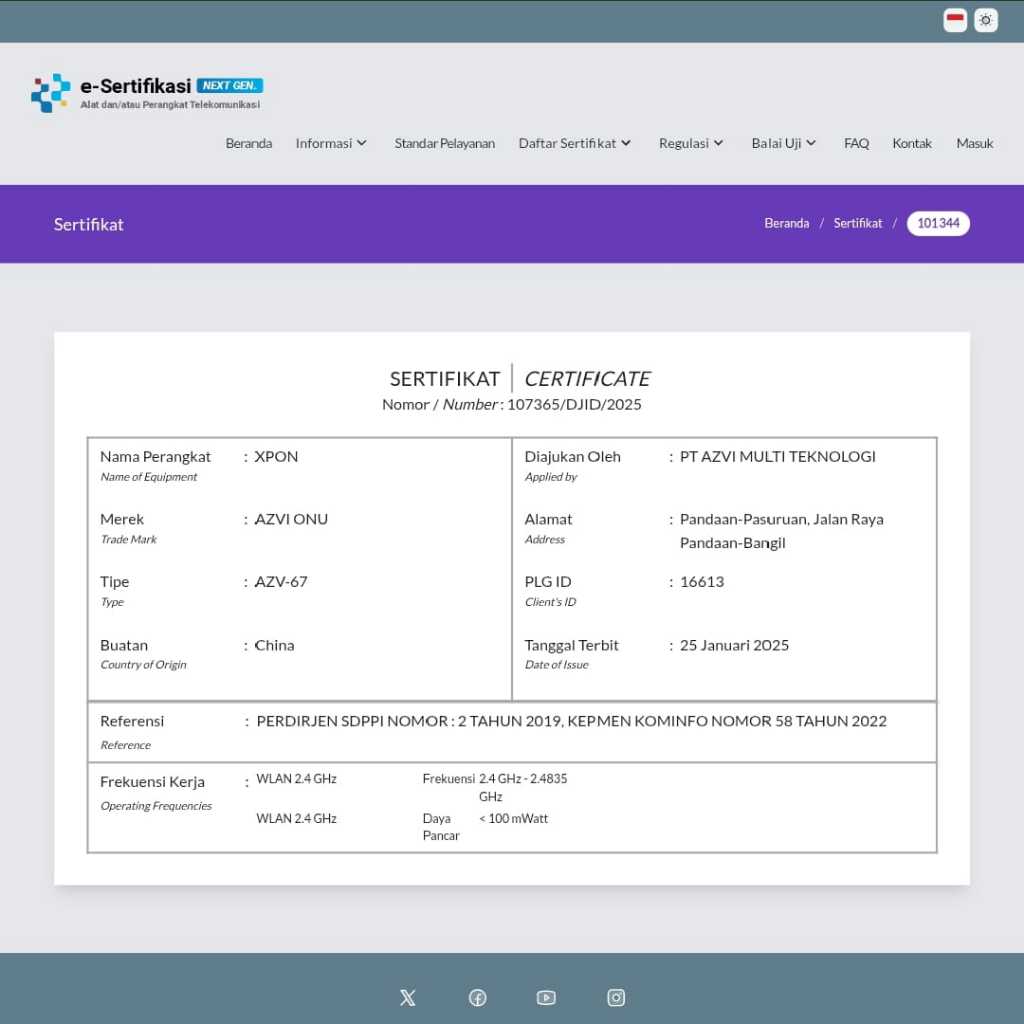
Task: Click the certificate number 107365/DJID/2025
Action: (x=574, y=404)
